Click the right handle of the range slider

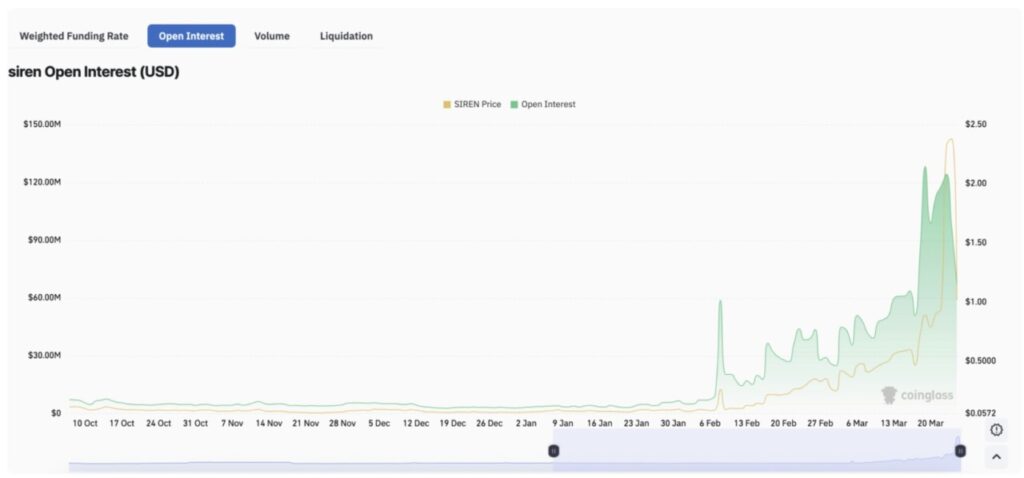pyautogui.click(x=960, y=451)
